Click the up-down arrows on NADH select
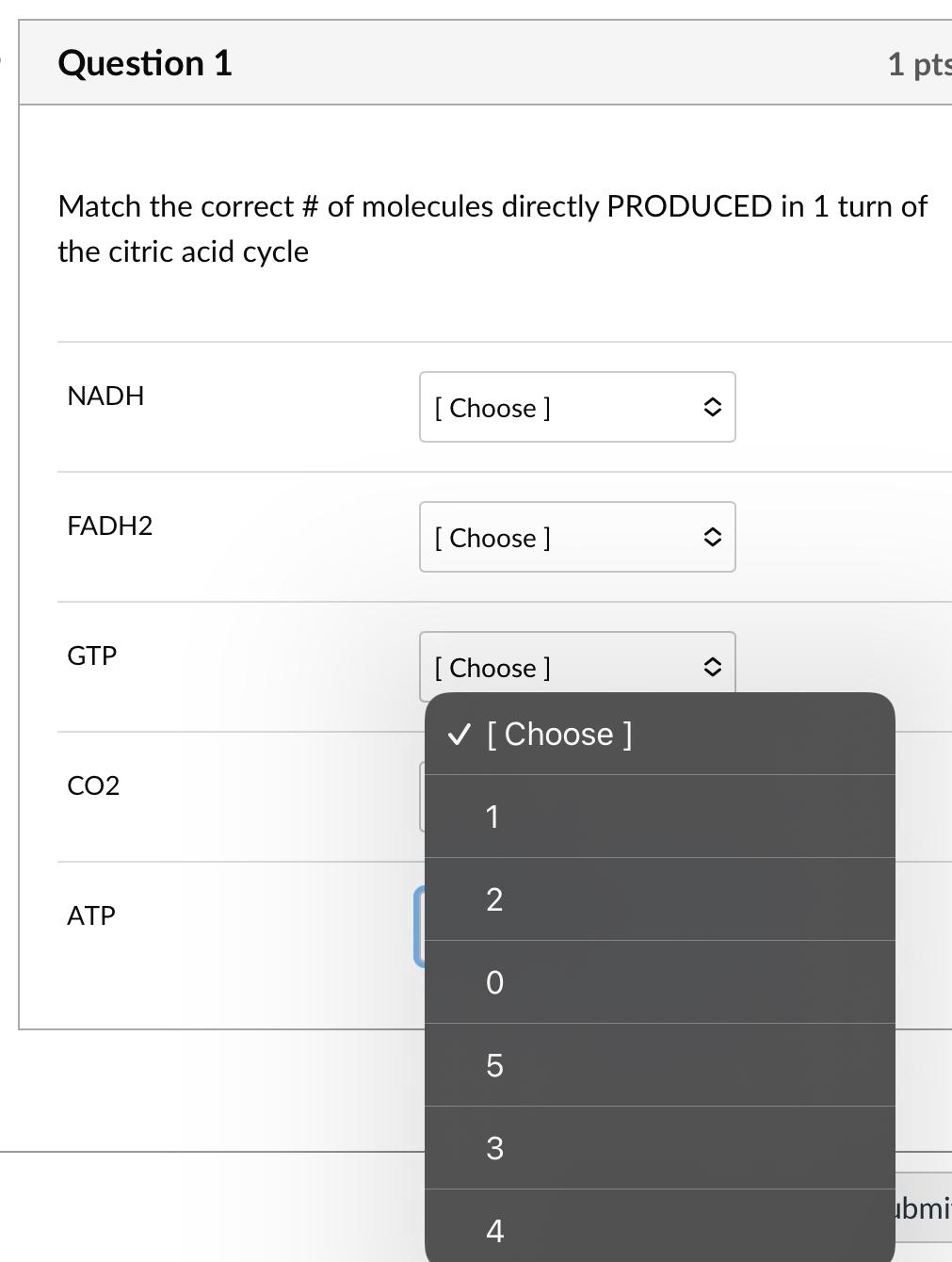Viewport: 952px width, 1262px height. pyautogui.click(x=712, y=408)
